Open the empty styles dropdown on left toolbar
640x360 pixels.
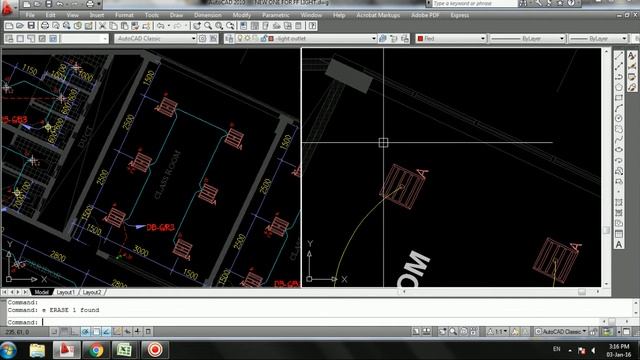(x=84, y=38)
